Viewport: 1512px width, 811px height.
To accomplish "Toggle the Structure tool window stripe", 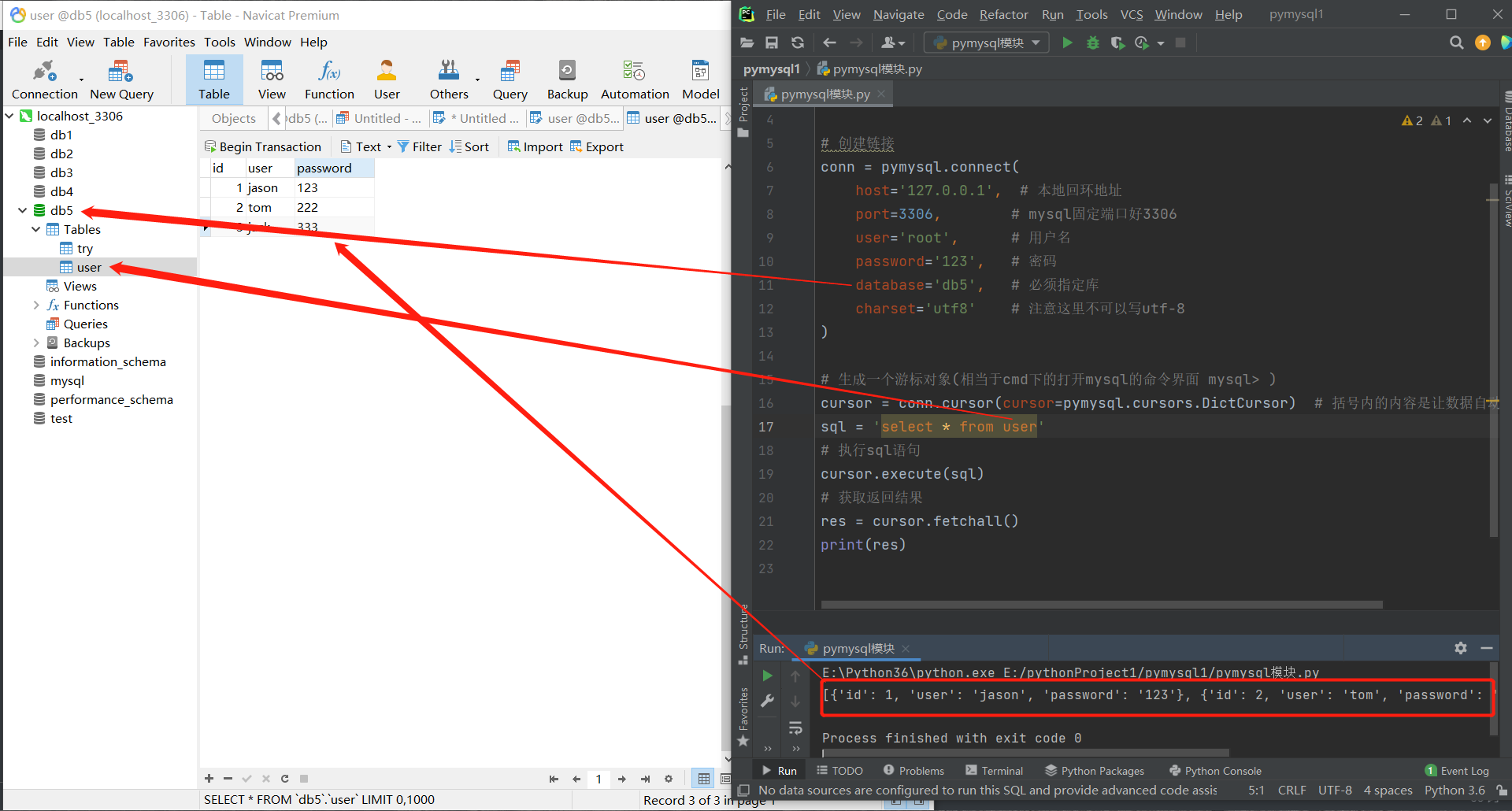I will [743, 634].
